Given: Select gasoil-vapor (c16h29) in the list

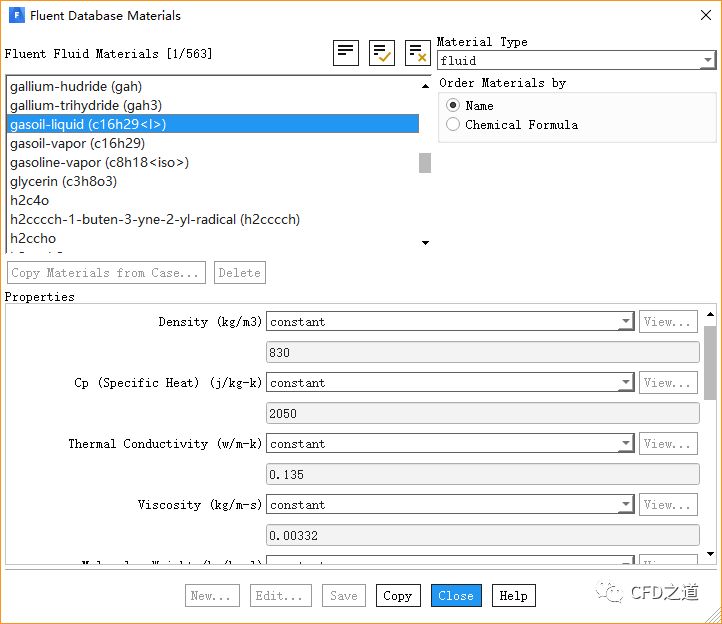Looking at the screenshot, I should coord(77,144).
